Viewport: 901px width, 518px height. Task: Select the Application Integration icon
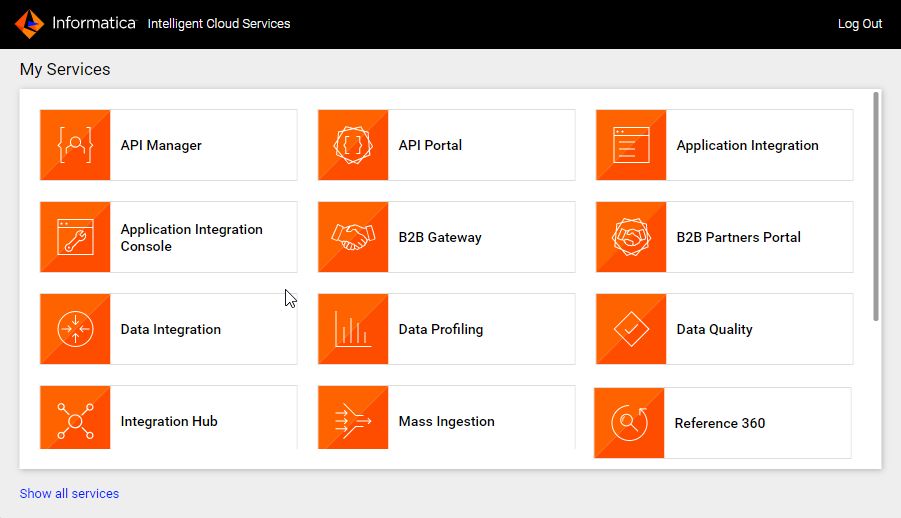tap(631, 145)
